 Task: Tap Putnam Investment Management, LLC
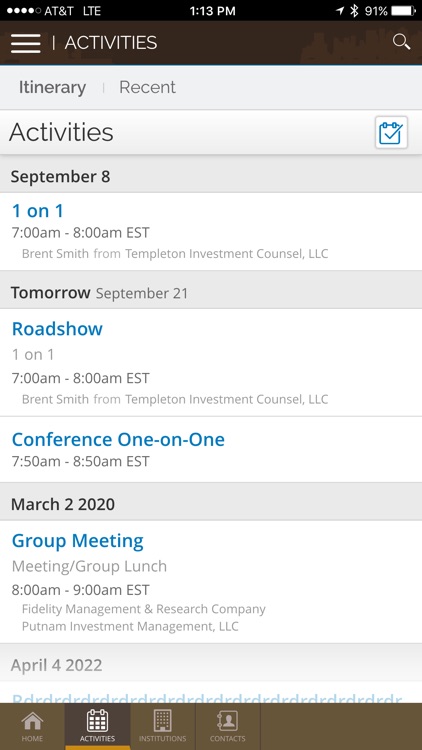coord(130,626)
